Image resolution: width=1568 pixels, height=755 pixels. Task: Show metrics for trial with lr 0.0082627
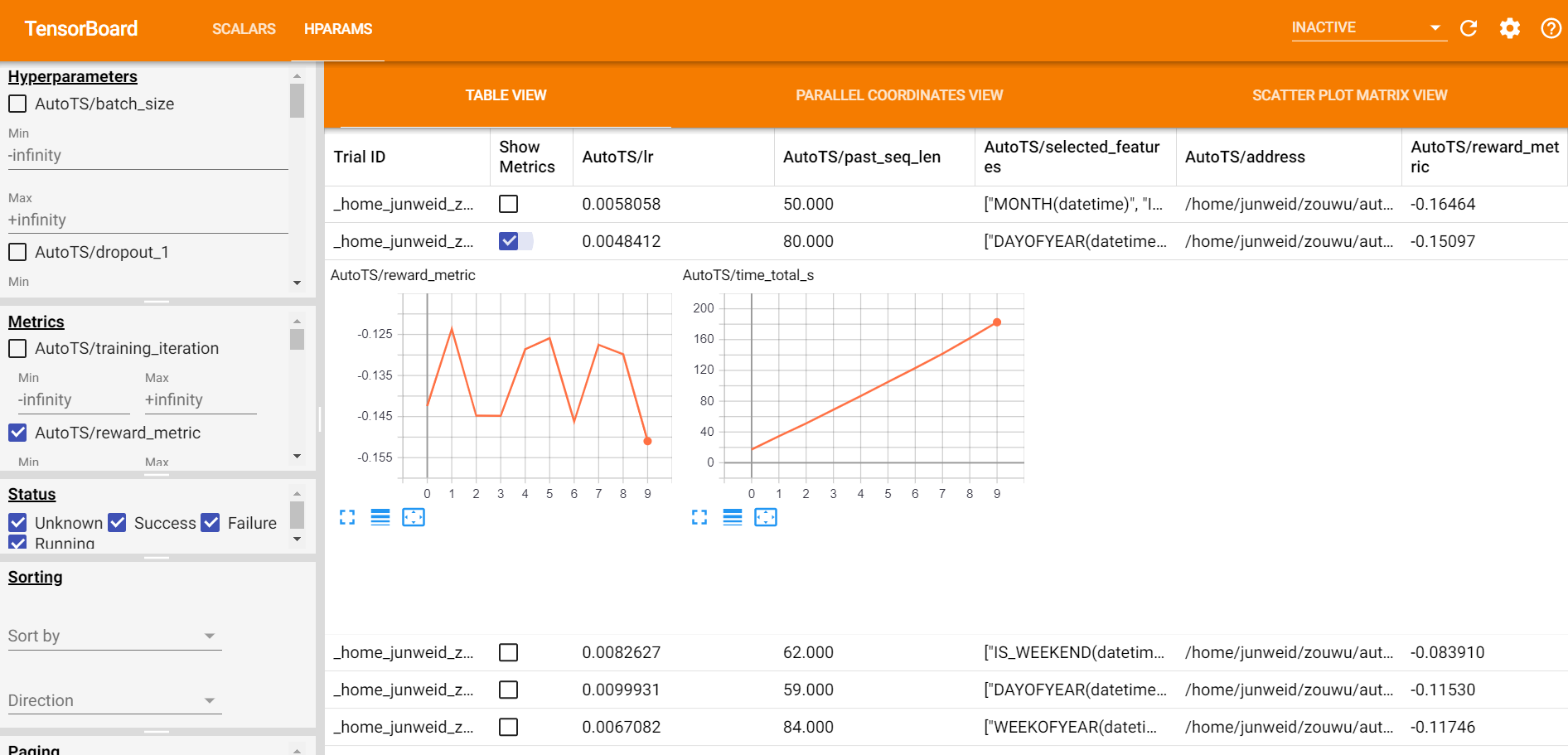point(509,653)
